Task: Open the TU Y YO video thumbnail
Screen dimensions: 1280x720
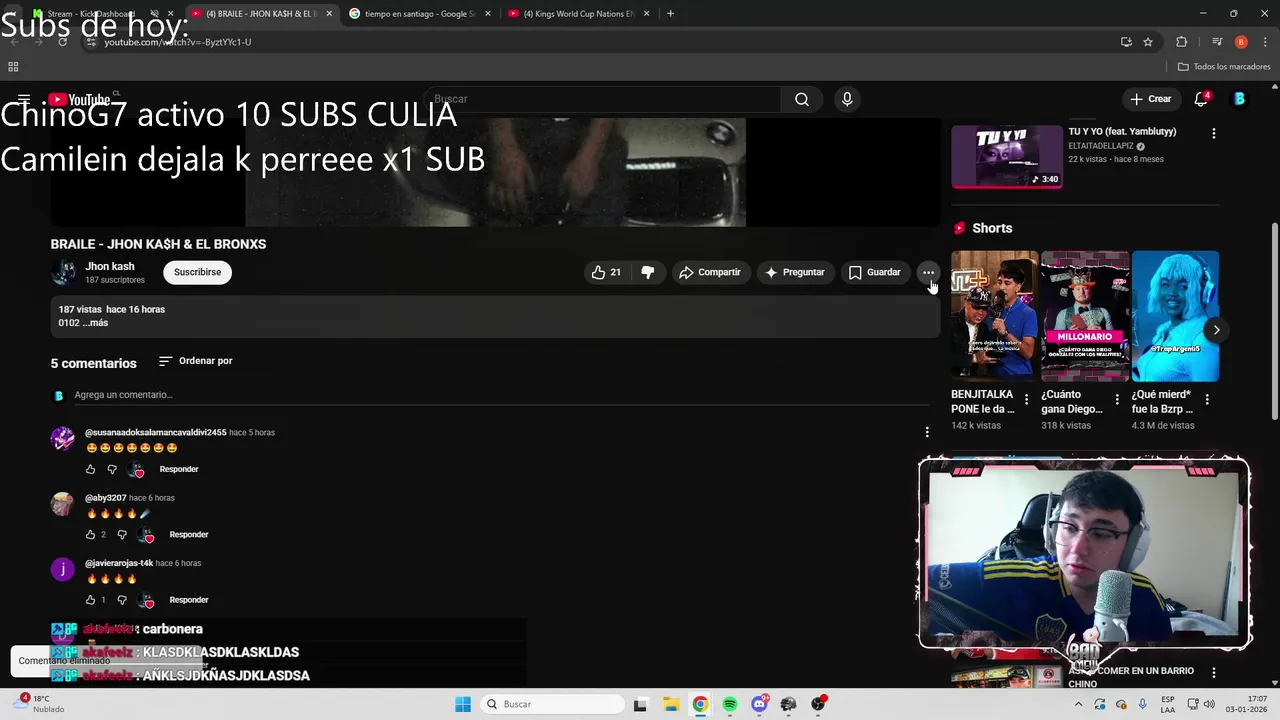Action: tap(1006, 156)
